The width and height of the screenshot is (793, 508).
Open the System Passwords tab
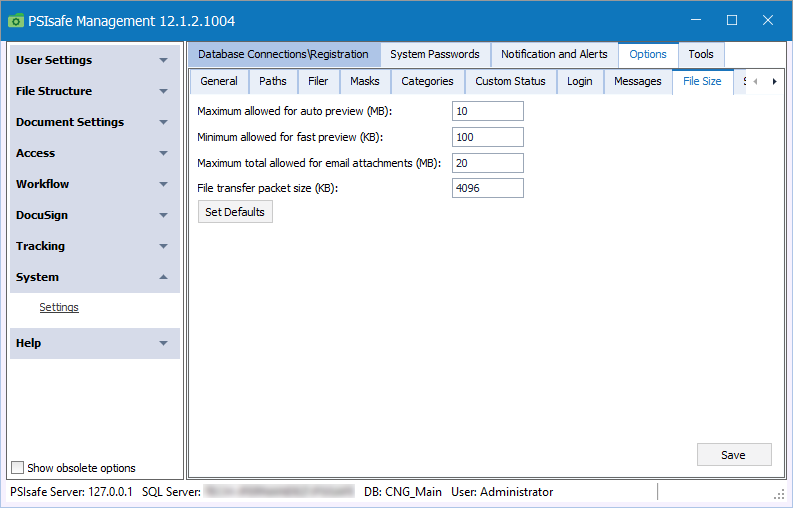tap(435, 54)
